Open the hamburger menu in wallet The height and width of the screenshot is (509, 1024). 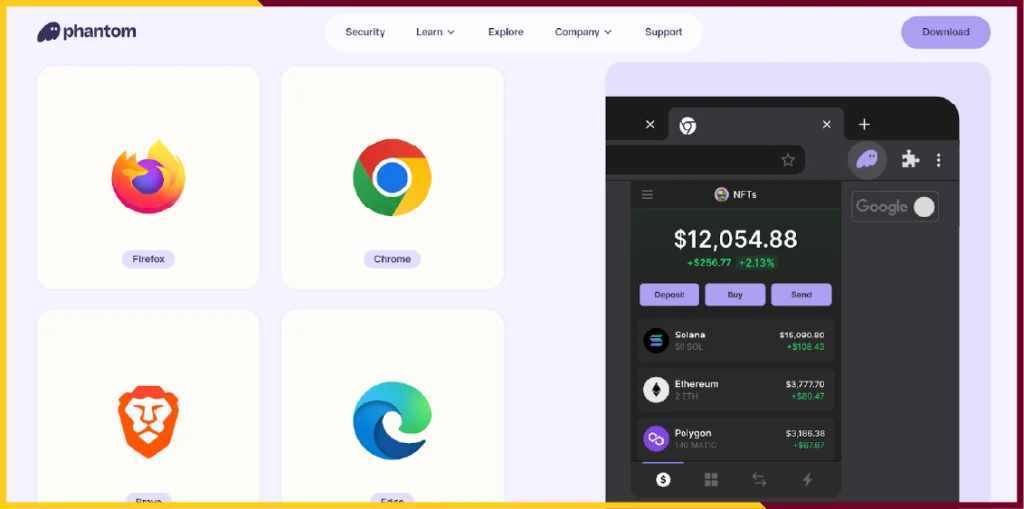pos(647,194)
